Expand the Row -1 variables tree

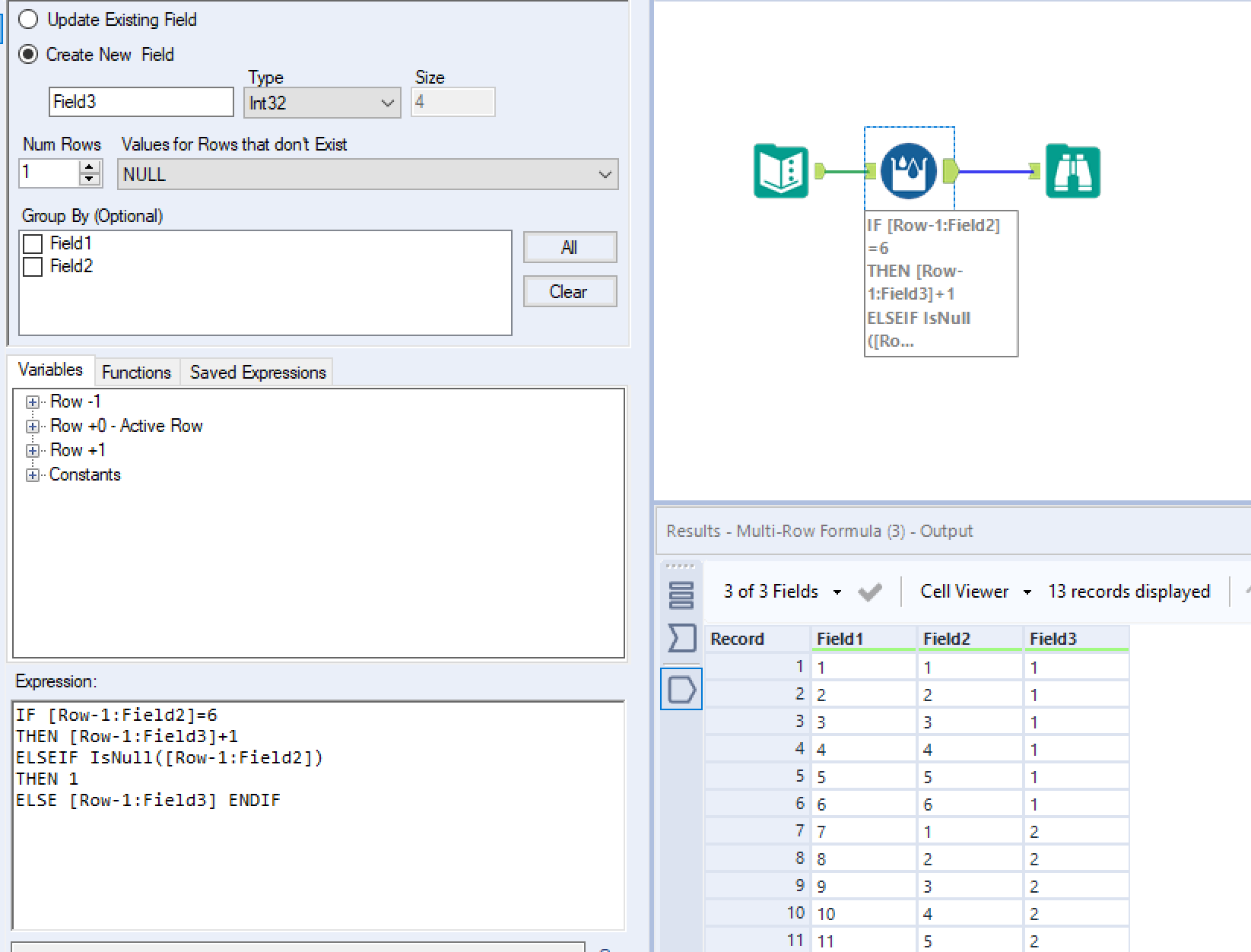click(x=32, y=401)
